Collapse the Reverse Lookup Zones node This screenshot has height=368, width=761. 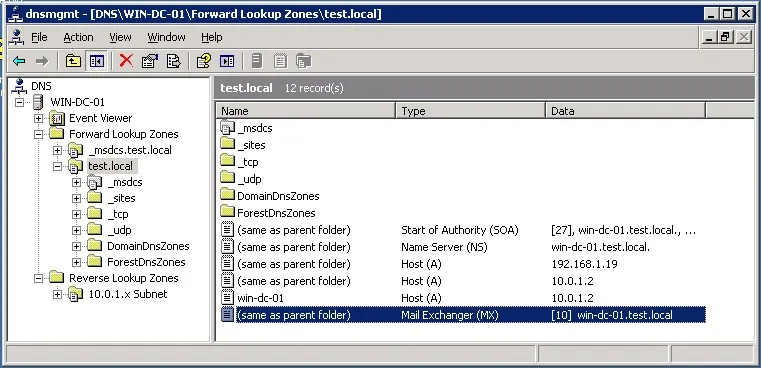pyautogui.click(x=38, y=278)
